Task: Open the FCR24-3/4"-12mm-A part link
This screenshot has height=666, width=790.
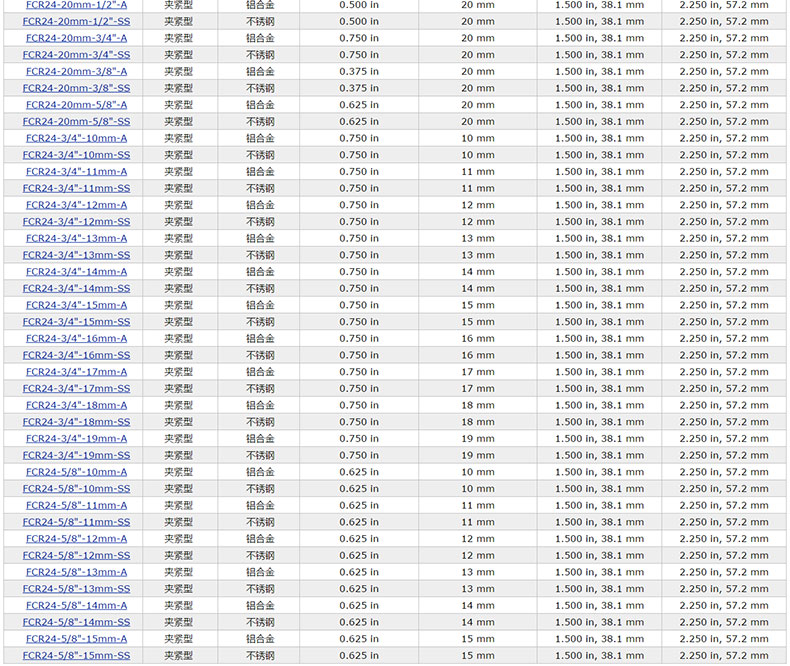Action: [76, 205]
